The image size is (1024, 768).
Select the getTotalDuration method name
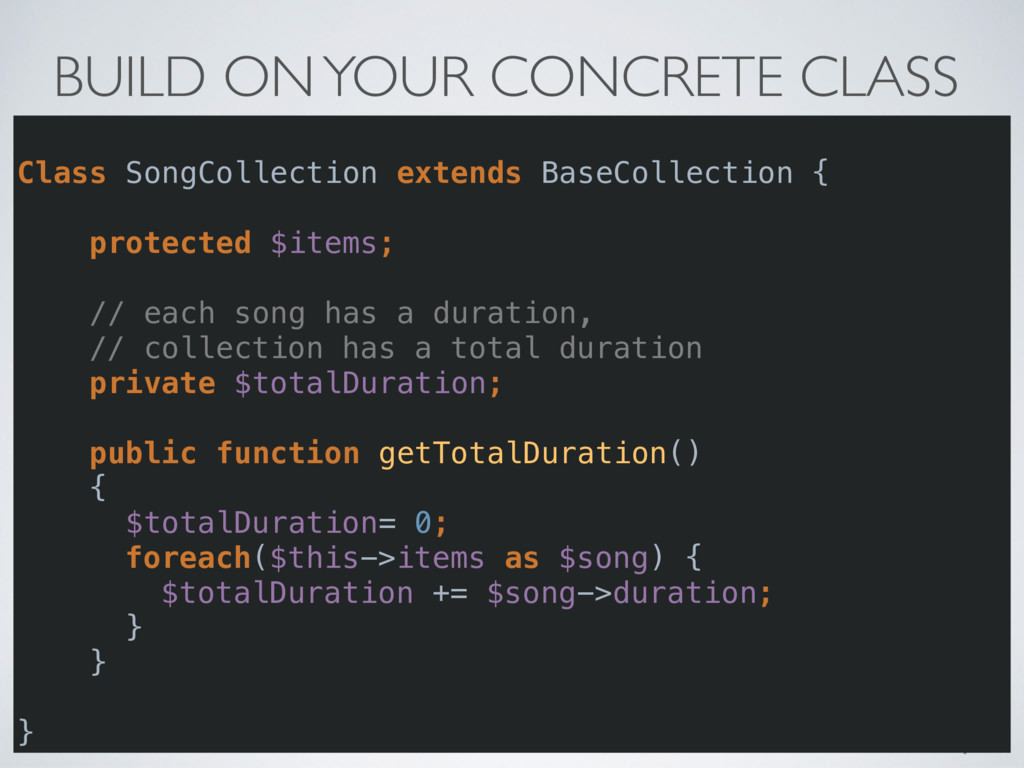[522, 454]
